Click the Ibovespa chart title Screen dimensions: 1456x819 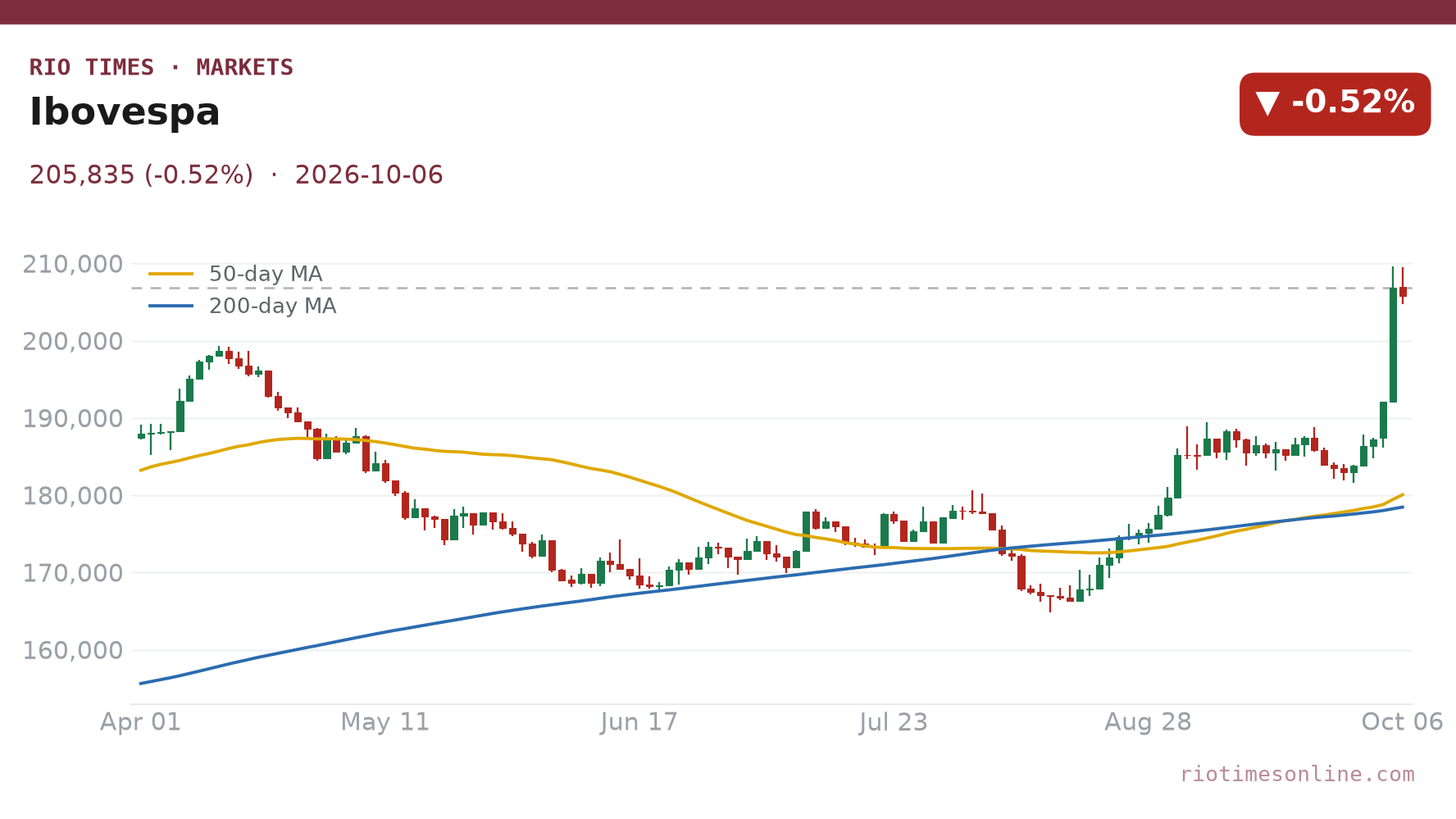tap(125, 112)
